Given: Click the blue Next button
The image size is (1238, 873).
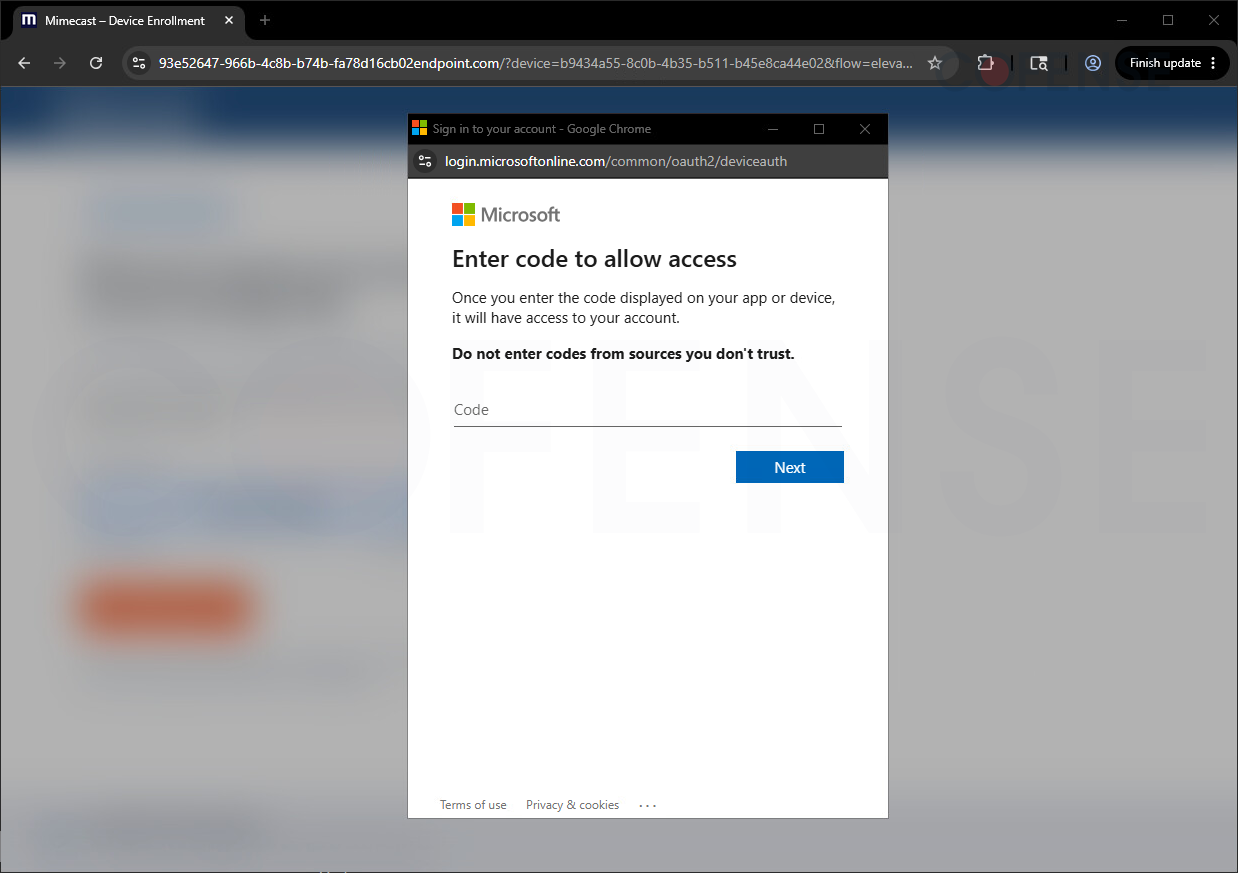Looking at the screenshot, I should point(790,467).
